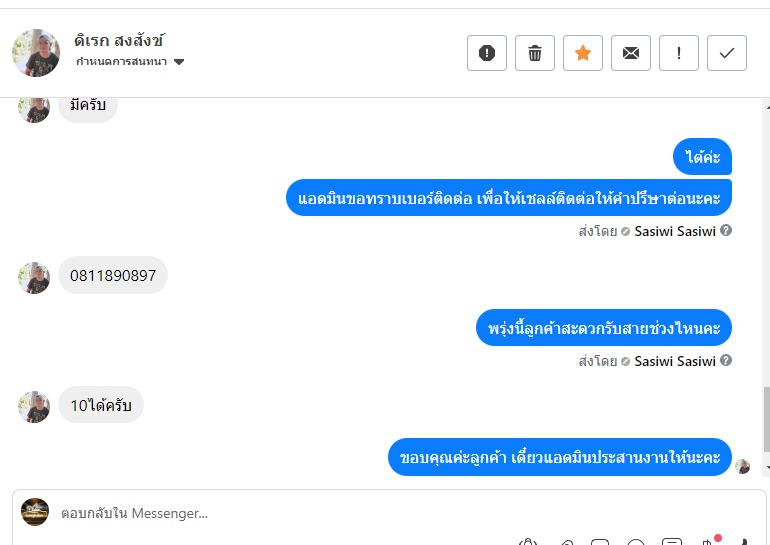Click page avatar next to the reply box
Image resolution: width=770 pixels, height=545 pixels.
[35, 512]
